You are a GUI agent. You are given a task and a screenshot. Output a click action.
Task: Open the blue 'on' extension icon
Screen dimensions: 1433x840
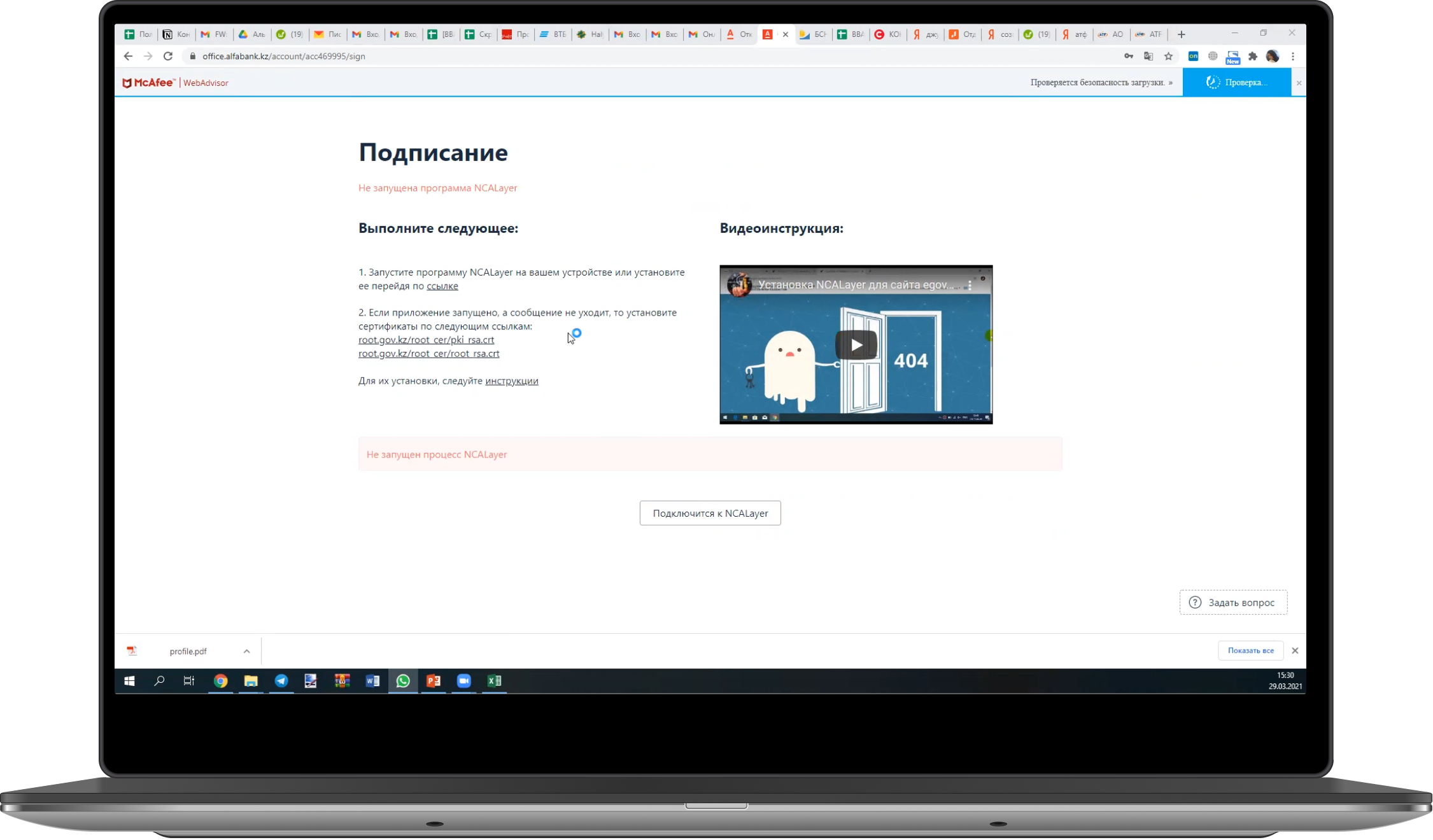1193,56
